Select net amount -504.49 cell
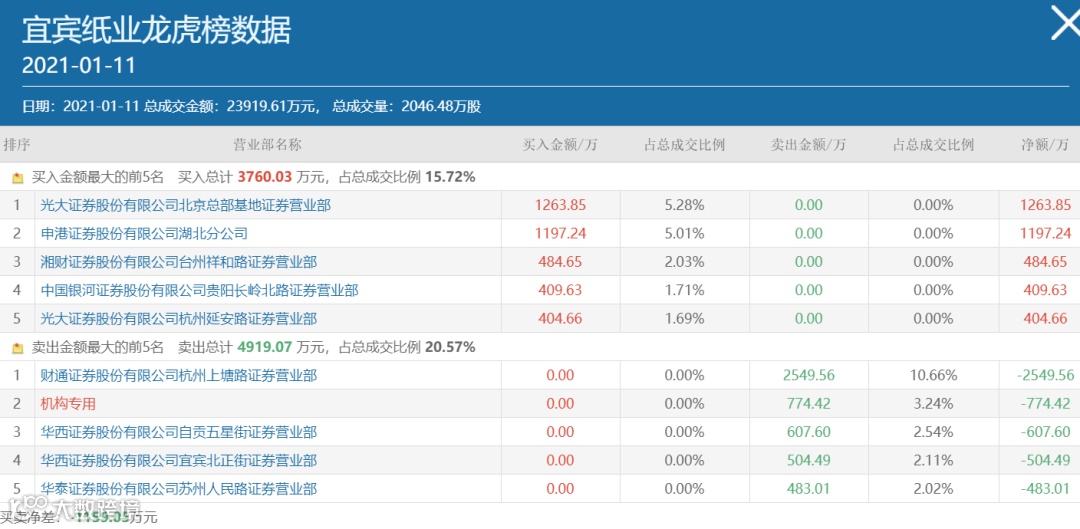Image resolution: width=1080 pixels, height=529 pixels. 1047,461
